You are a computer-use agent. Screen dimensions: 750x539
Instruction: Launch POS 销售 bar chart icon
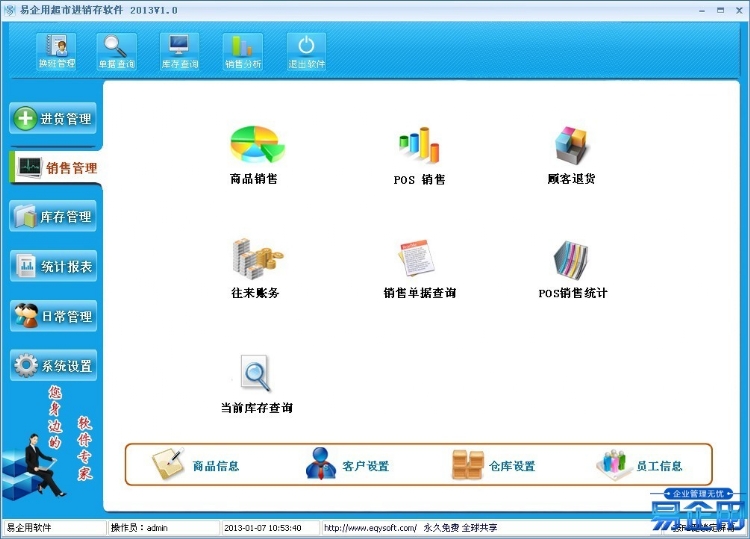click(419, 144)
